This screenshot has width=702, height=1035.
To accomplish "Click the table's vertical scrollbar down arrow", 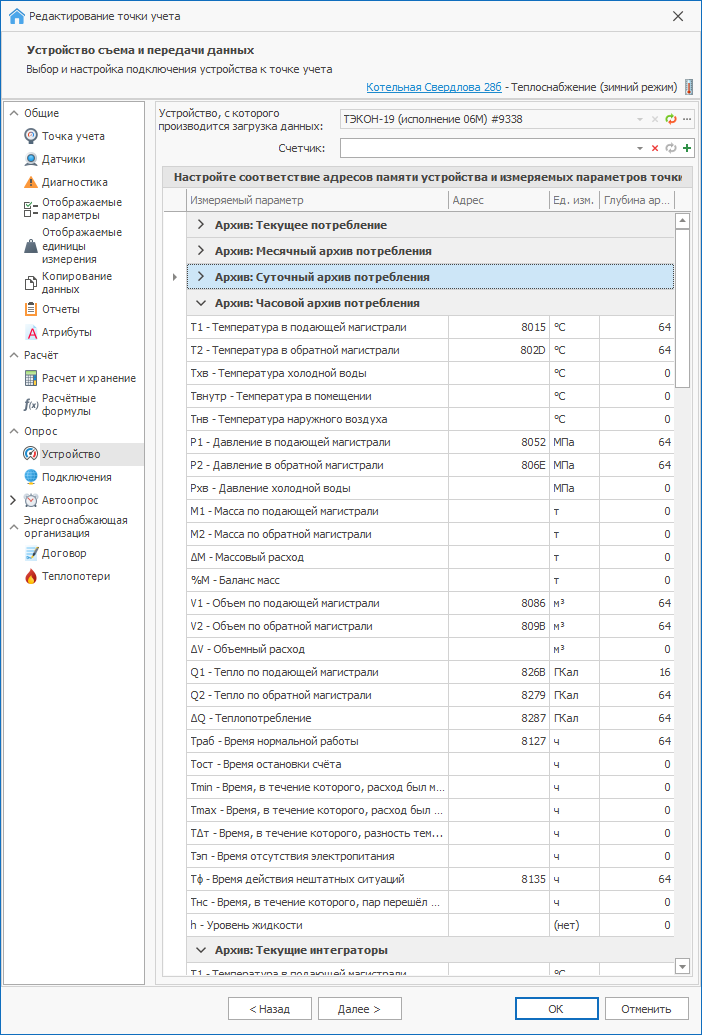I will [x=683, y=965].
